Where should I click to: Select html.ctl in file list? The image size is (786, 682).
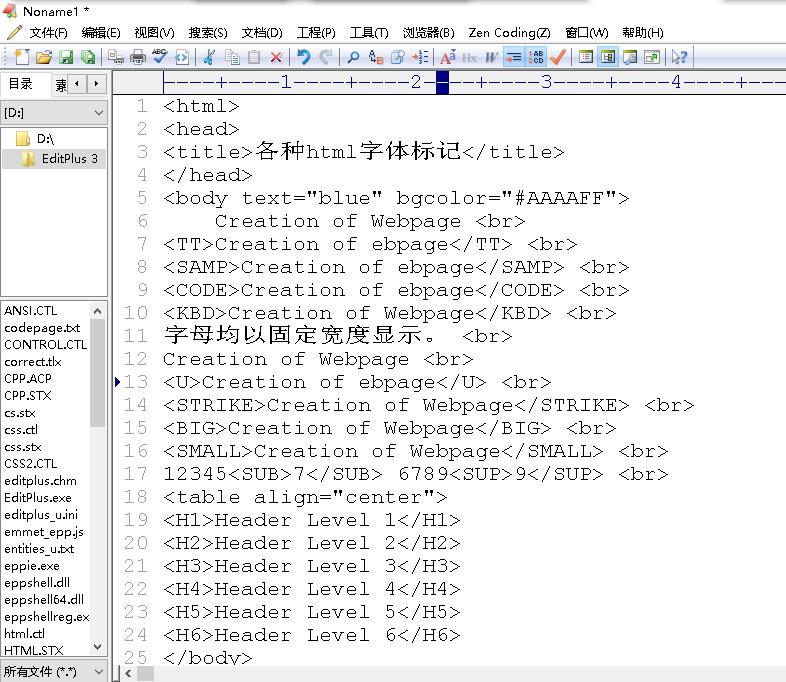coord(25,633)
